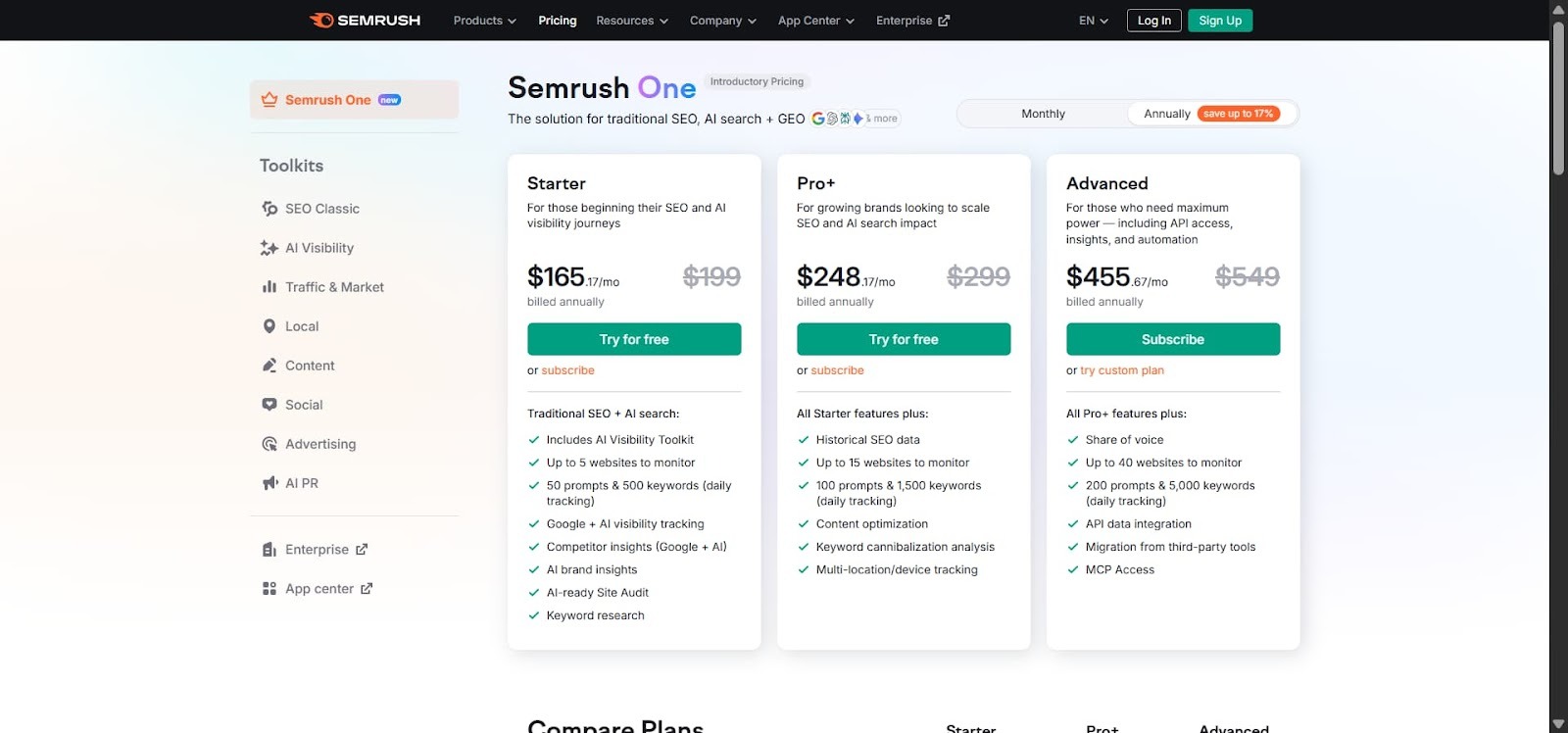Expand the Resources dropdown menu
1568x733 pixels.
[x=632, y=21]
